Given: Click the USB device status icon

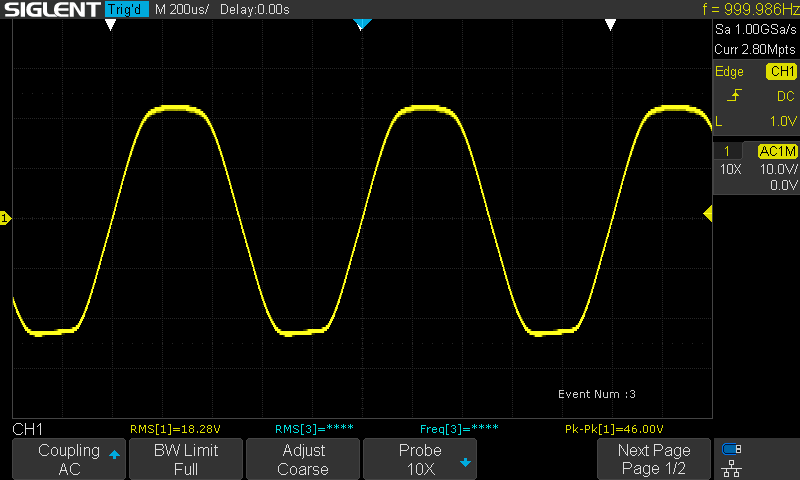Looking at the screenshot, I should tap(732, 449).
